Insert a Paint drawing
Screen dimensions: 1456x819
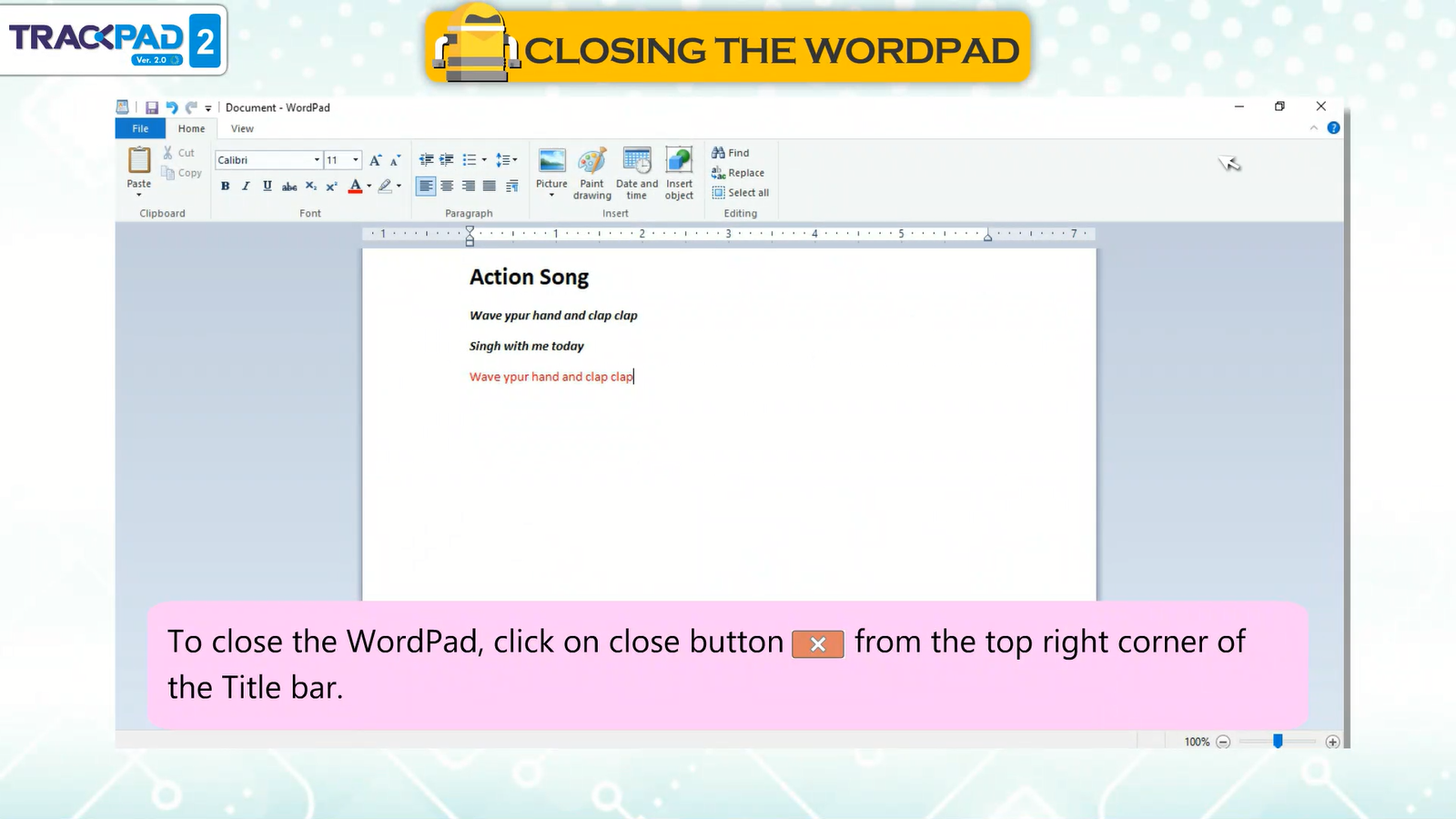pyautogui.click(x=591, y=173)
